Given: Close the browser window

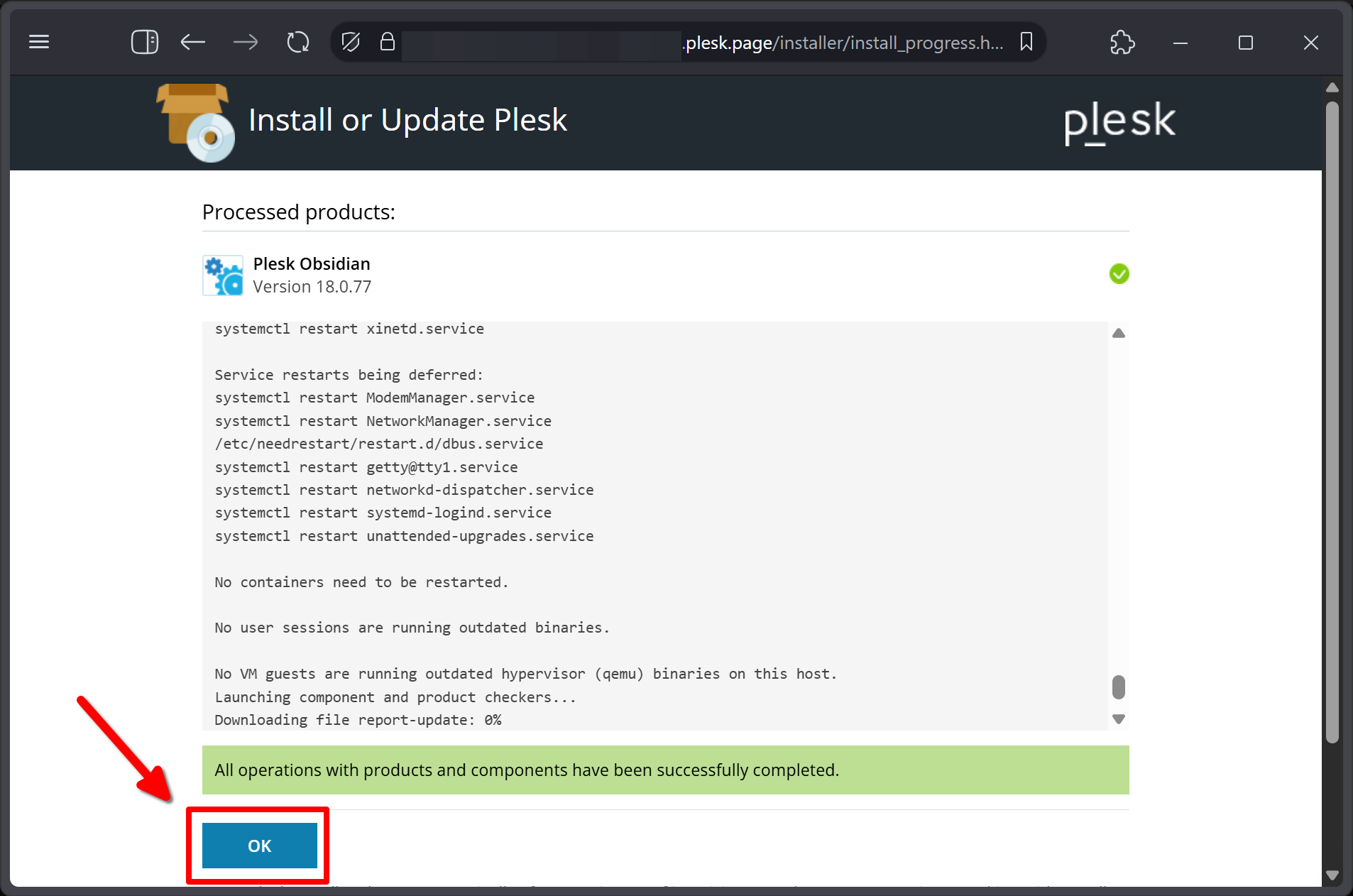Looking at the screenshot, I should pyautogui.click(x=1311, y=43).
